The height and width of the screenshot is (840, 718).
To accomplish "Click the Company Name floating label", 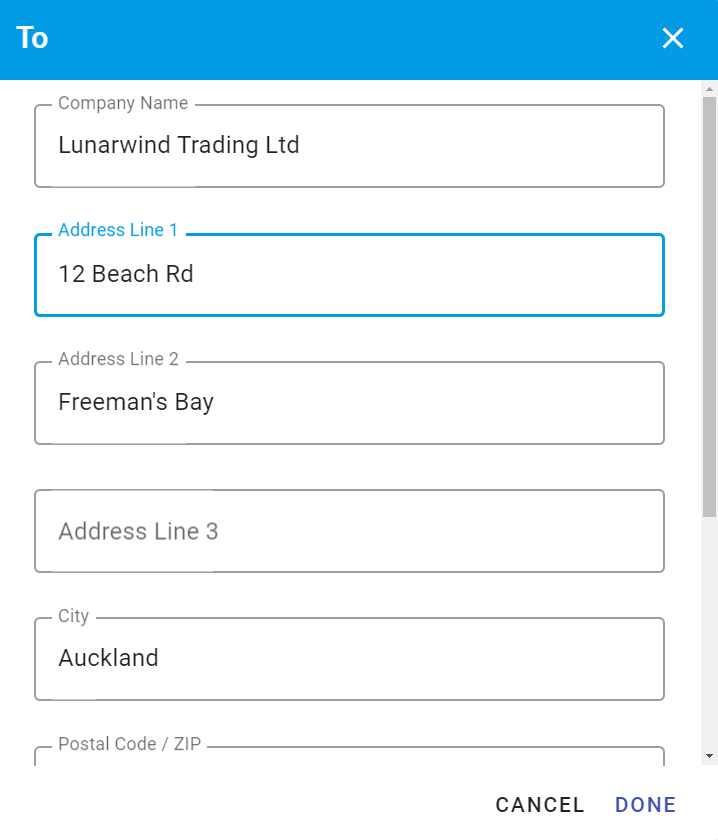I will pos(123,103).
